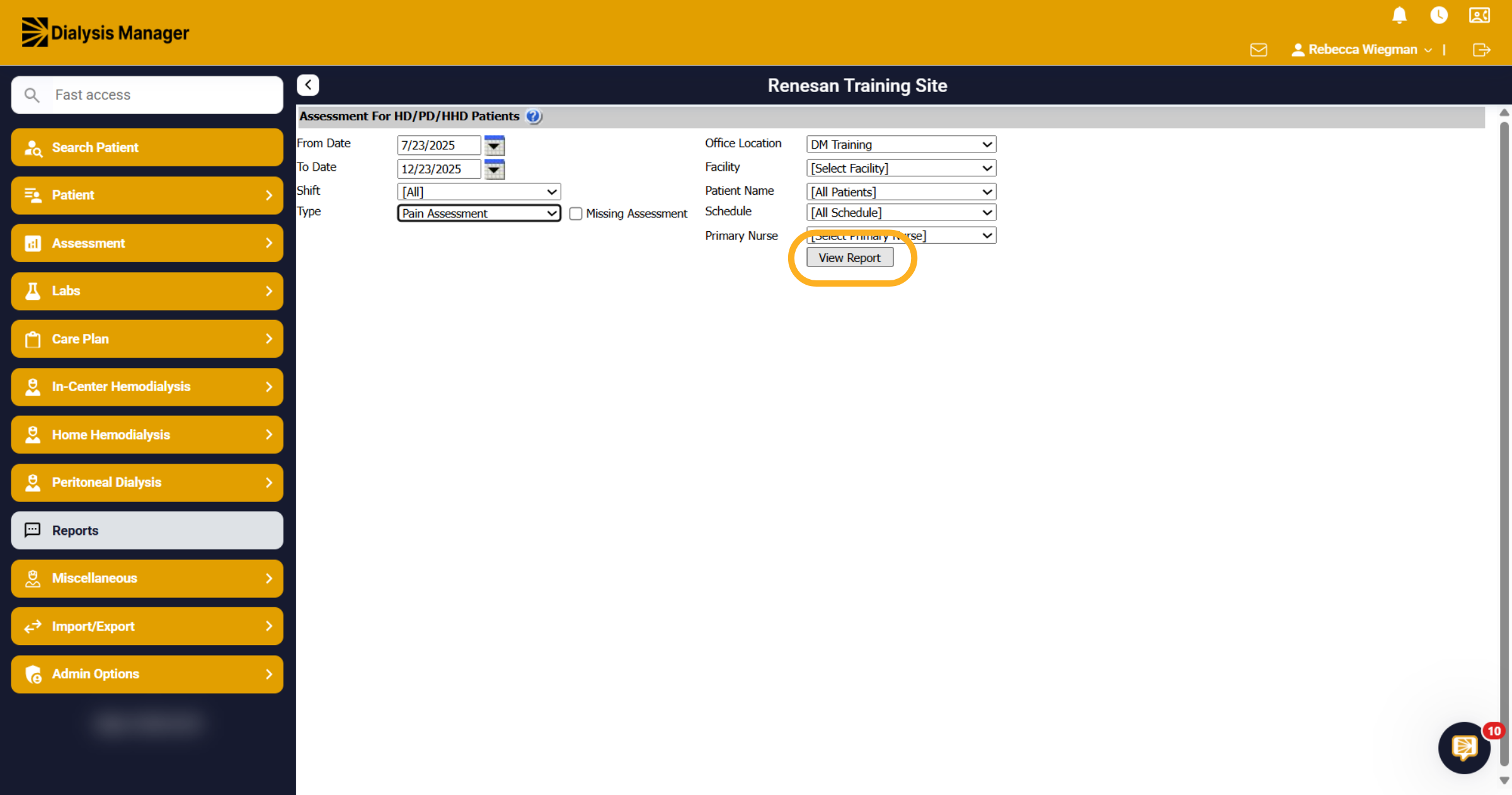Click the From Date input field
1512x795 pixels.
point(438,146)
